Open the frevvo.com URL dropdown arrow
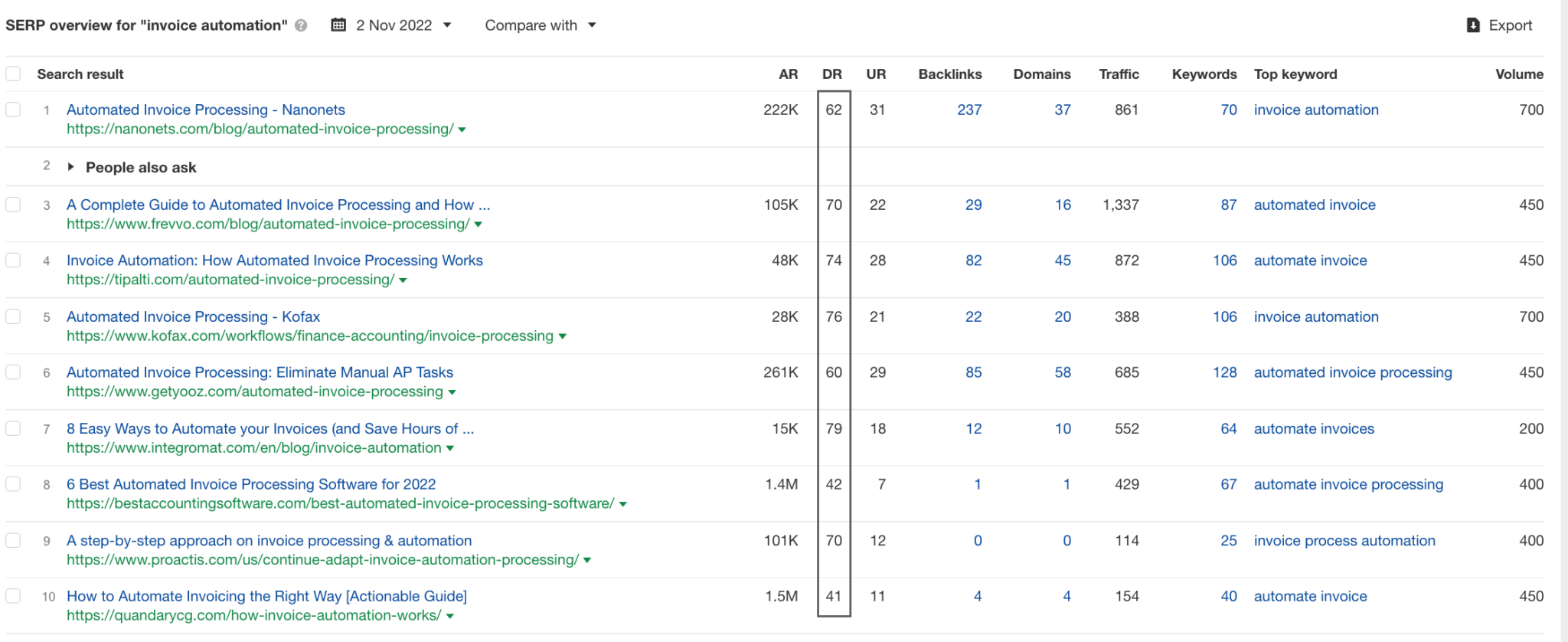1568x642 pixels. point(478,225)
